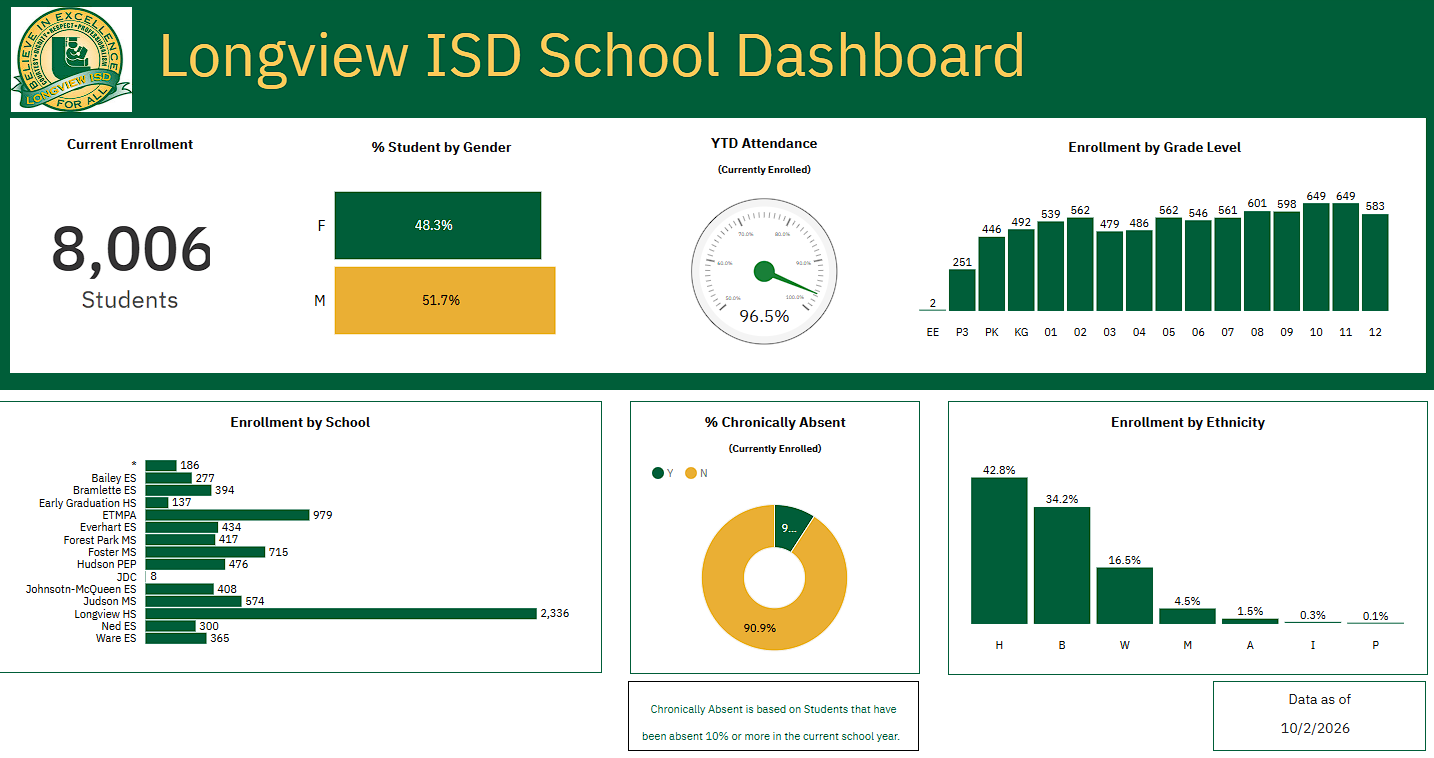Click the YTD attendance gauge dial
Viewport: 1434px width, 758px height.
[764, 270]
